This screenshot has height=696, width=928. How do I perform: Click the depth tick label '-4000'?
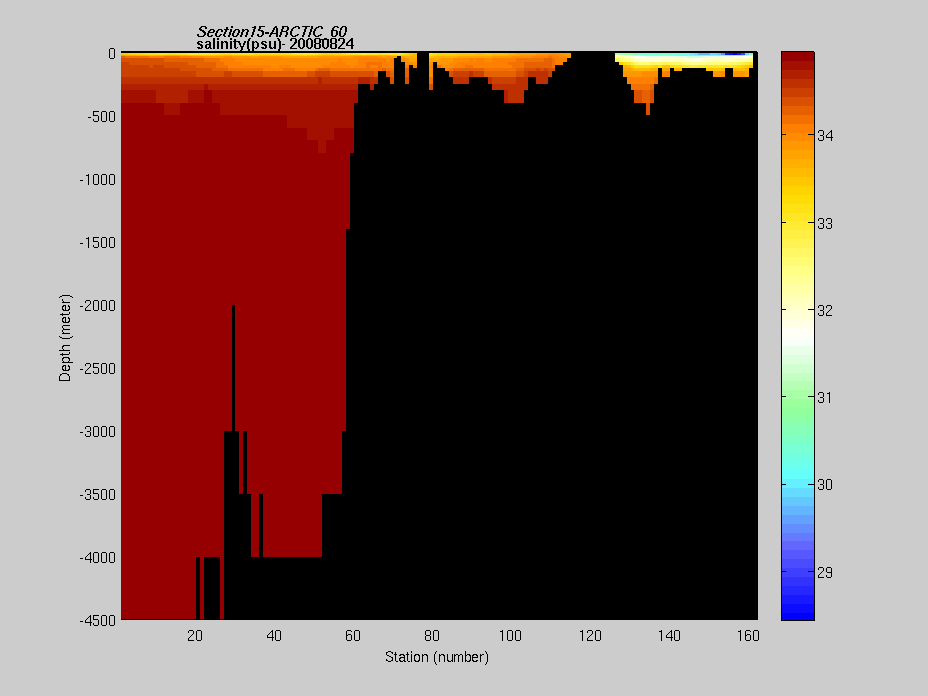(98, 558)
